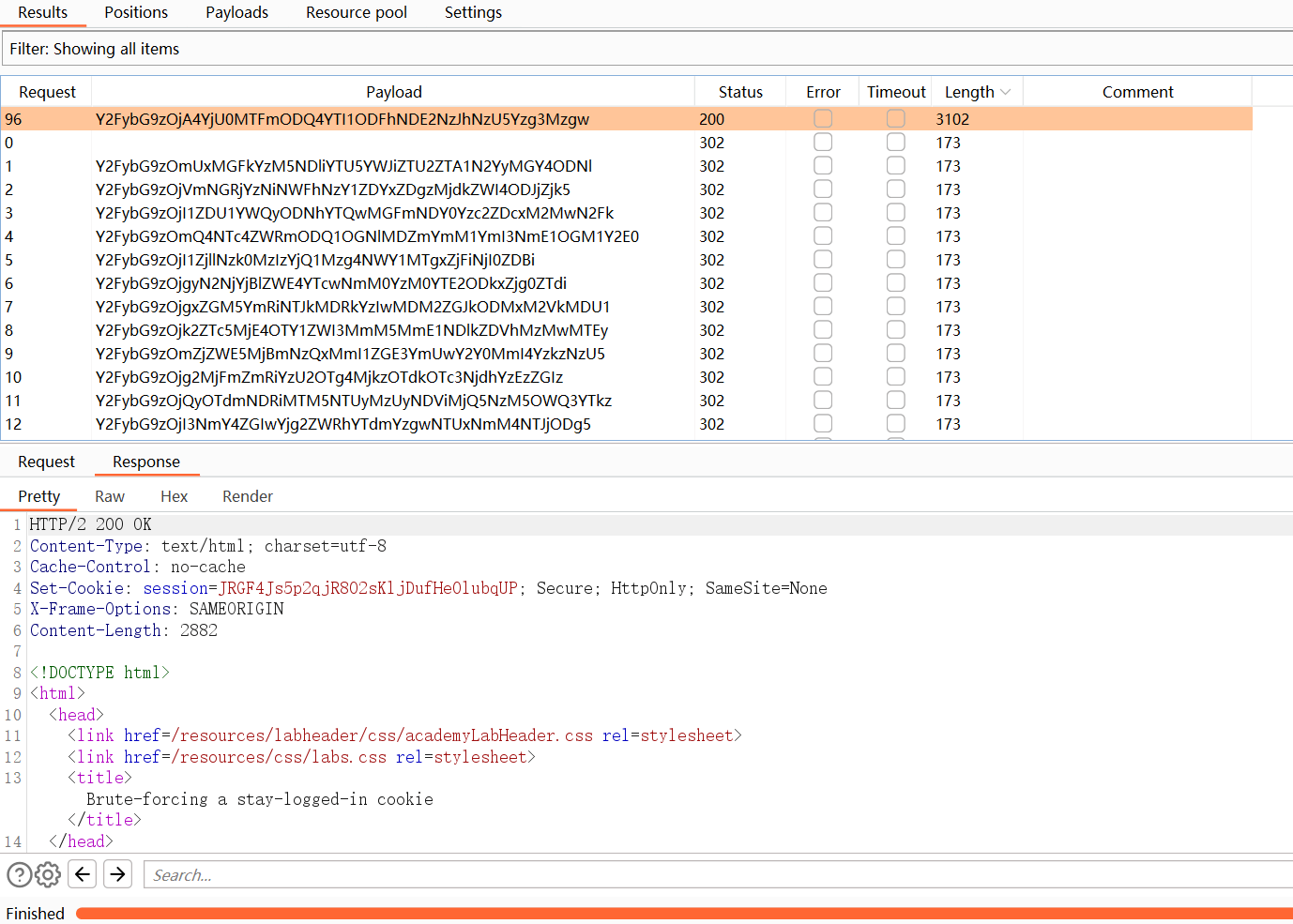This screenshot has width=1293, height=924.
Task: Toggle Error checkbox for request 5
Action: (823, 260)
